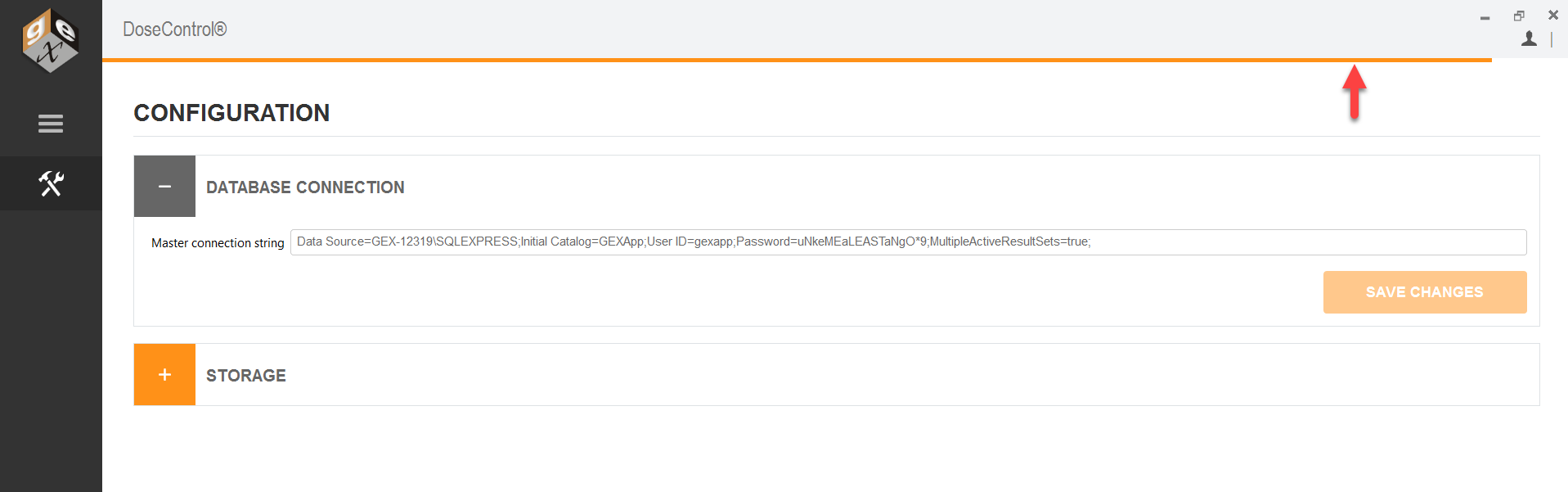Expand the Storage section

(164, 375)
